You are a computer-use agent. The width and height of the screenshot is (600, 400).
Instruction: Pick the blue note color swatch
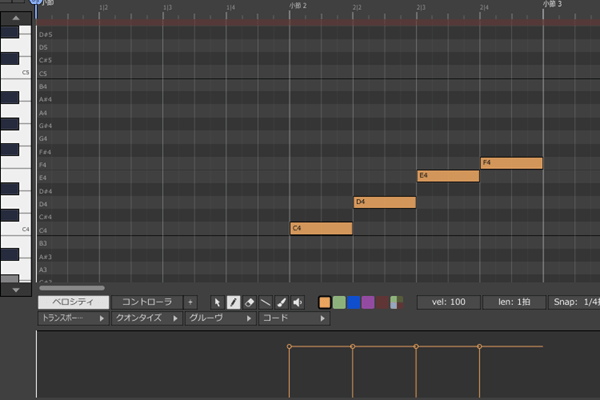tap(354, 302)
